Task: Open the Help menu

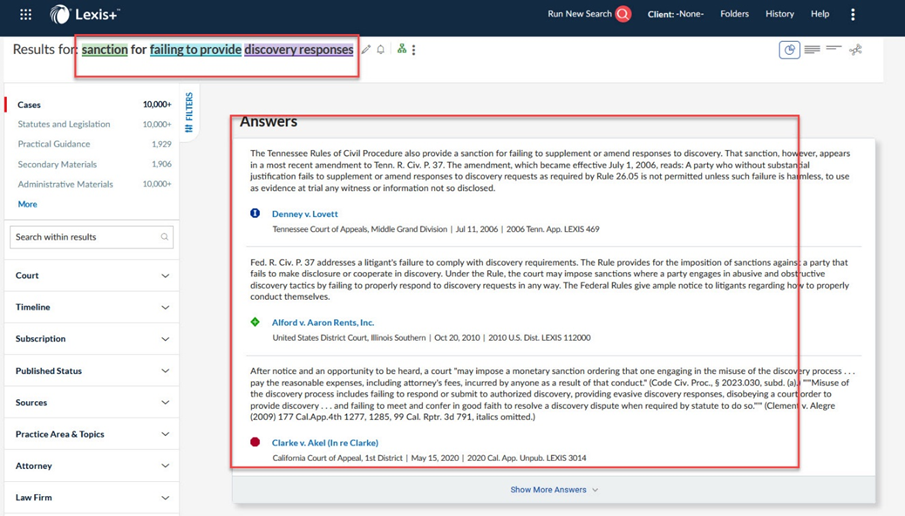Action: (x=820, y=14)
